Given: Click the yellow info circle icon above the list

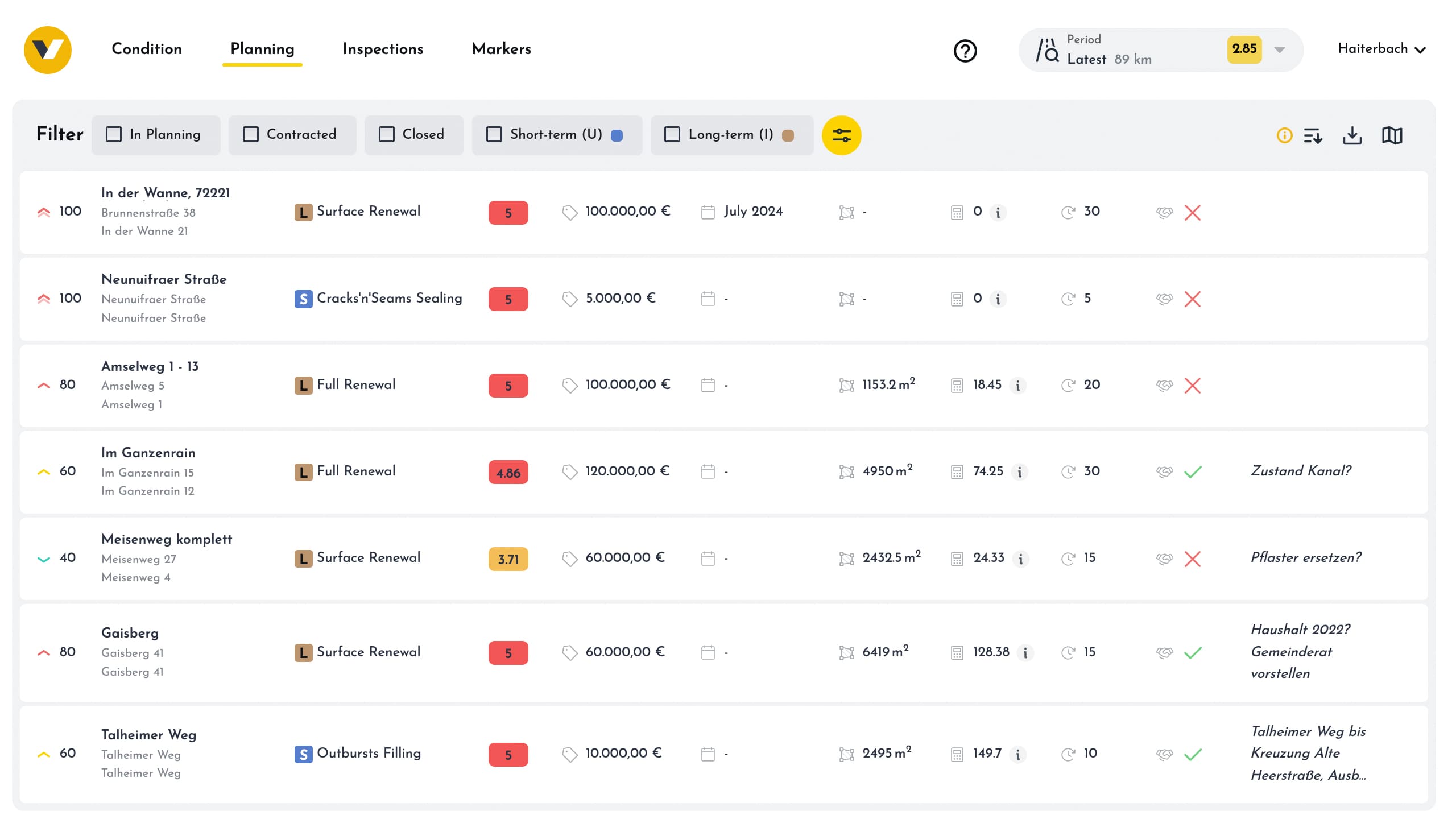Looking at the screenshot, I should click(1284, 135).
